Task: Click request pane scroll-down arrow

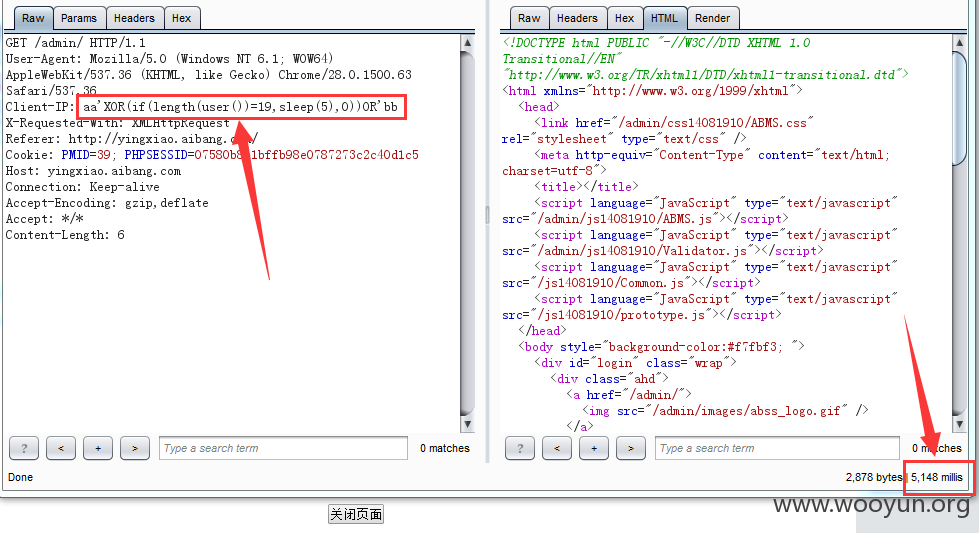Action: pos(467,424)
